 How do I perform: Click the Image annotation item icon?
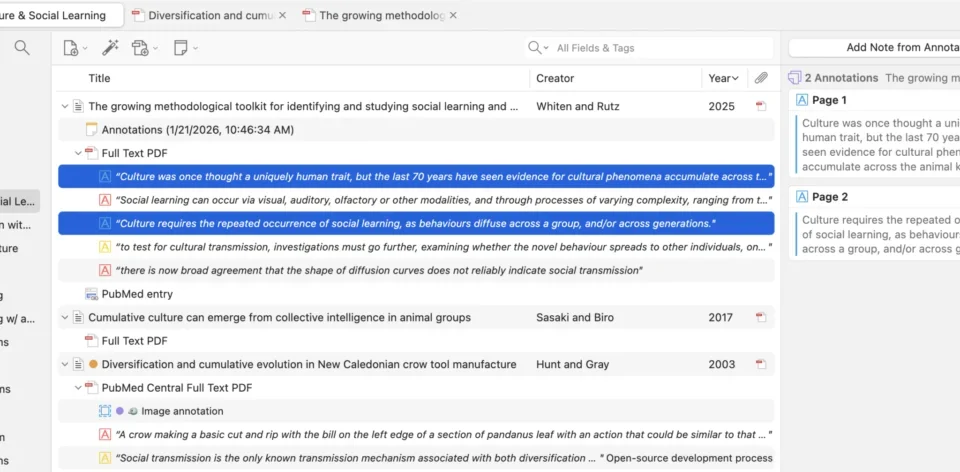point(105,411)
